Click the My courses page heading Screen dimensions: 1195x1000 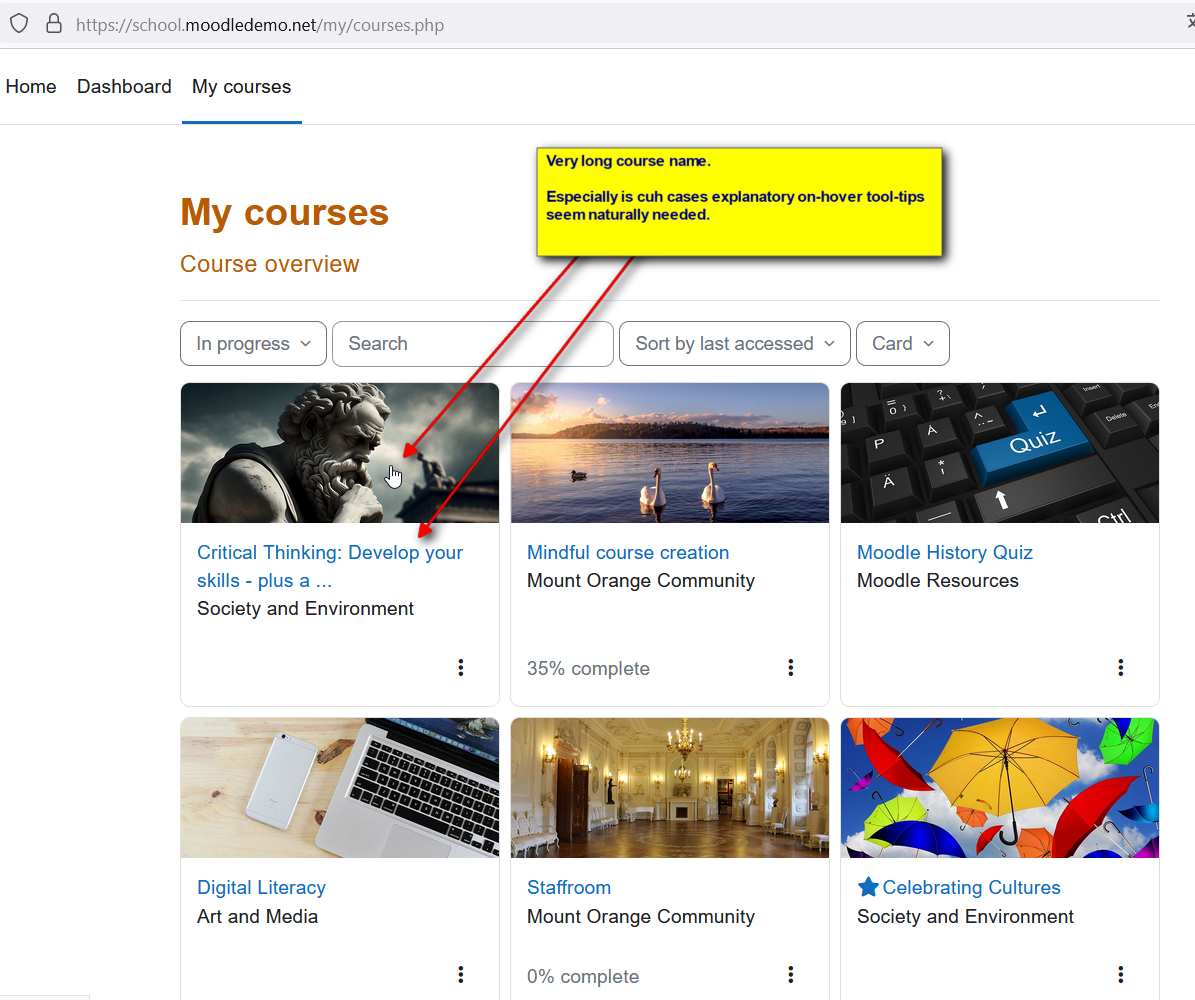click(x=284, y=212)
